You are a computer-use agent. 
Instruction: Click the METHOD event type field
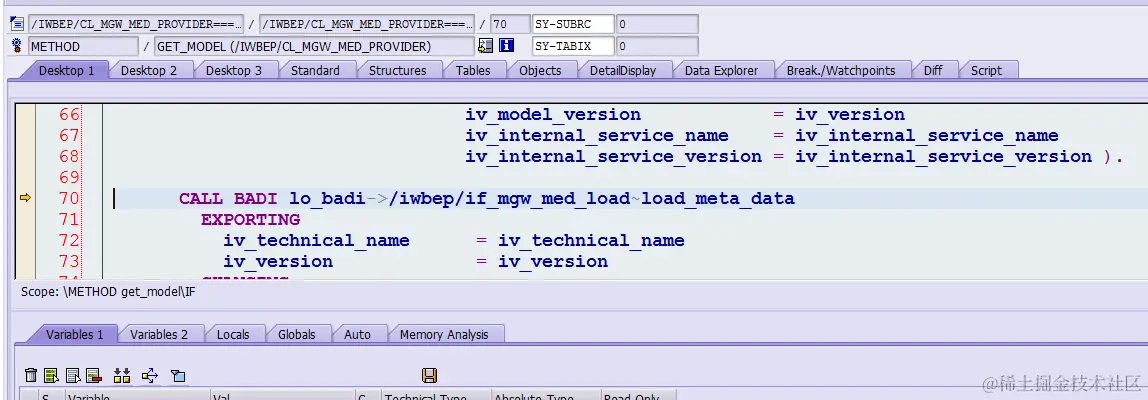click(x=83, y=46)
